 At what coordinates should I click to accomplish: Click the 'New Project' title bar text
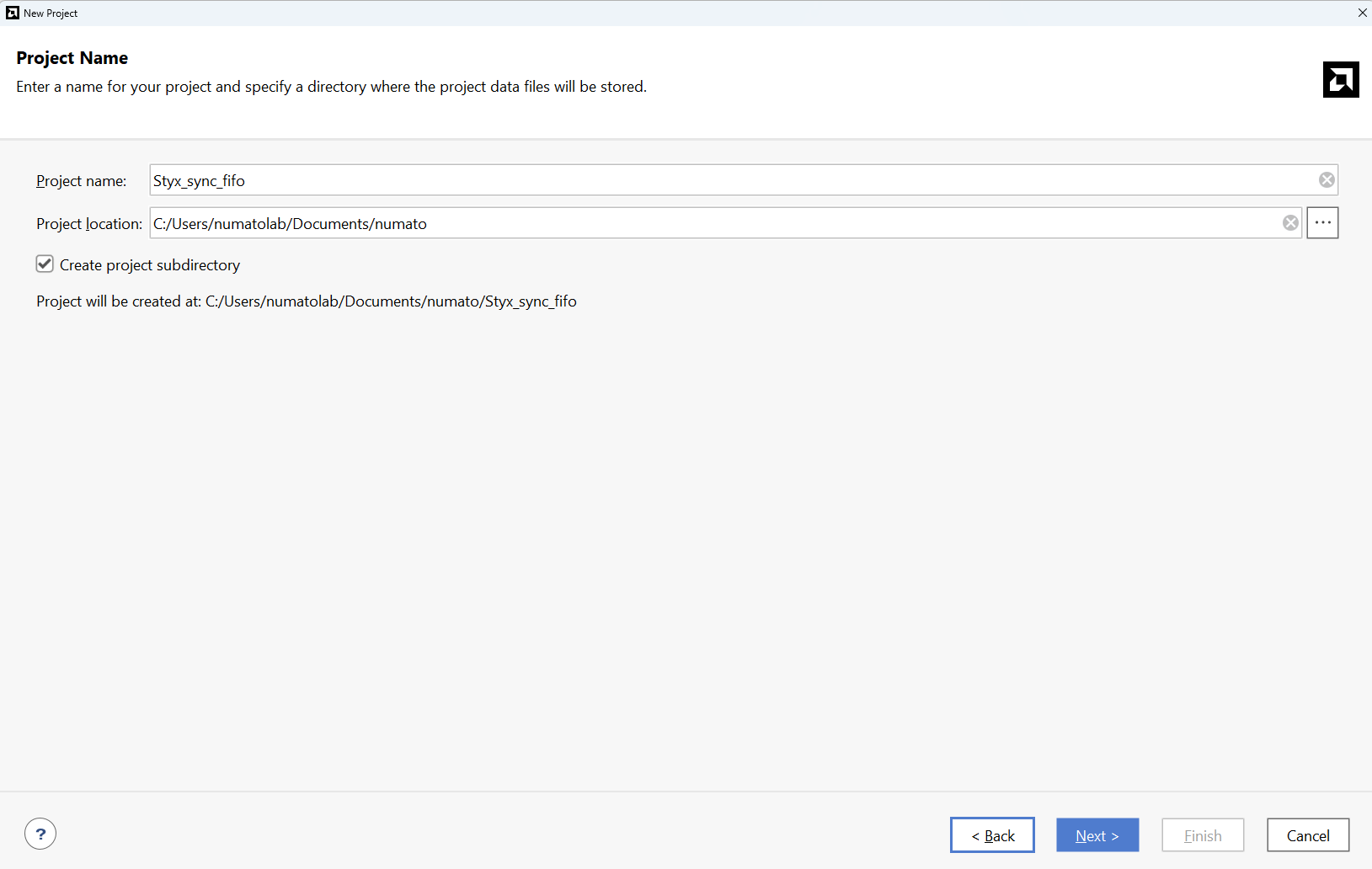click(x=51, y=13)
